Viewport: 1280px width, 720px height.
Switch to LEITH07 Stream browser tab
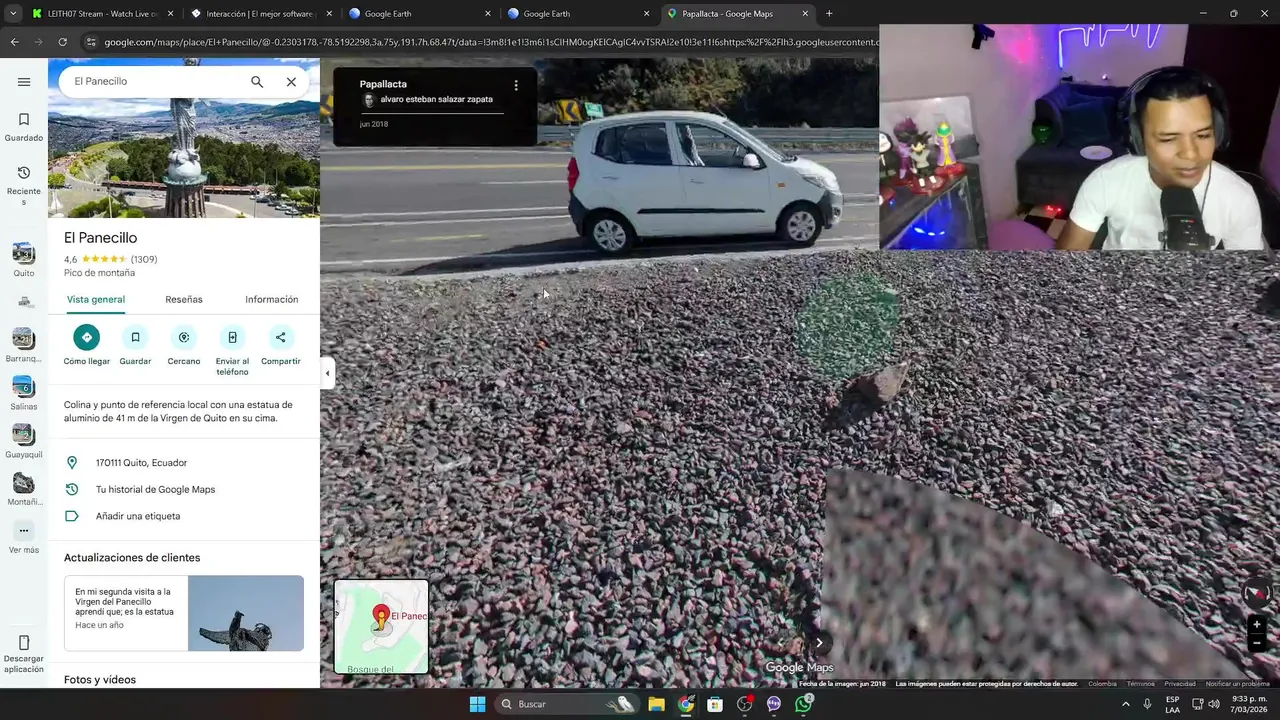(x=100, y=14)
